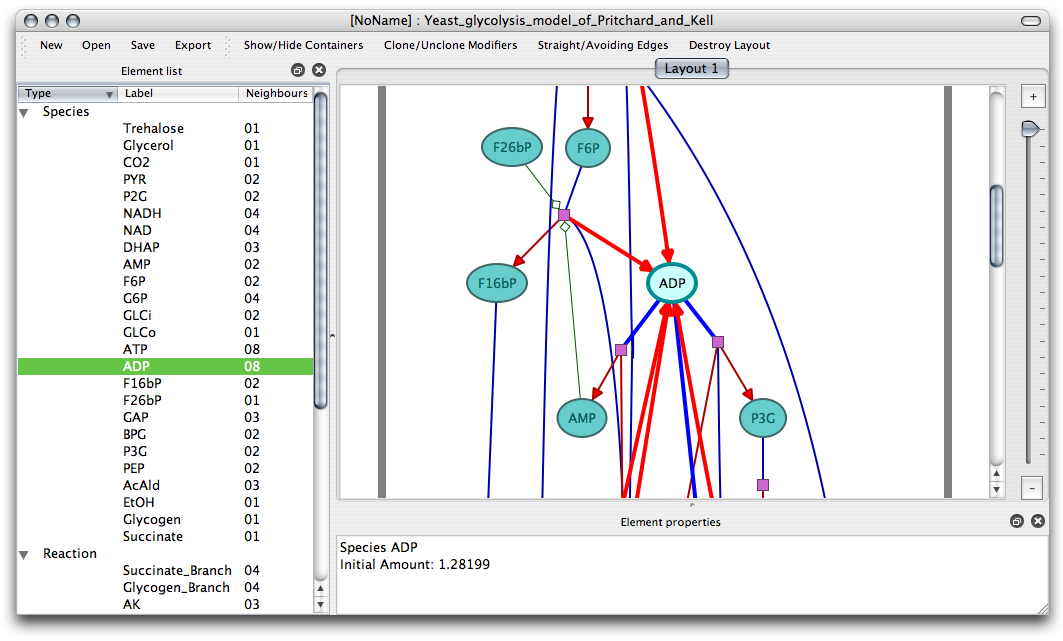Toggle Straight/Avoiding Edges
Image resolution: width=1063 pixels, height=641 pixels.
(x=602, y=45)
